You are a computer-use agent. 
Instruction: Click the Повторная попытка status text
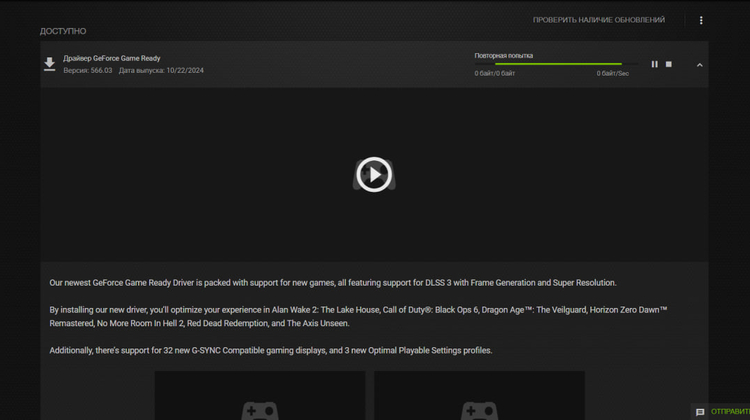pos(503,55)
